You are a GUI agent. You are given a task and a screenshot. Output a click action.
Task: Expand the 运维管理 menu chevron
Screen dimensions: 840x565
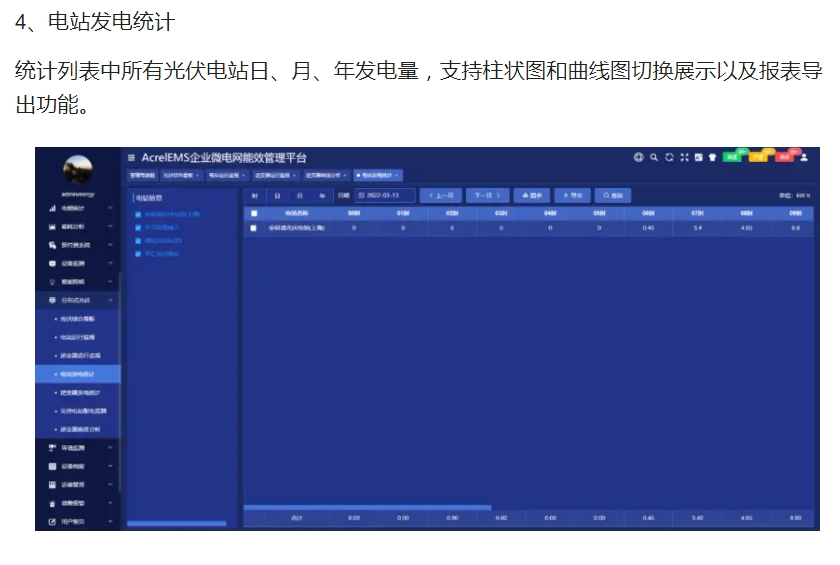[110, 485]
